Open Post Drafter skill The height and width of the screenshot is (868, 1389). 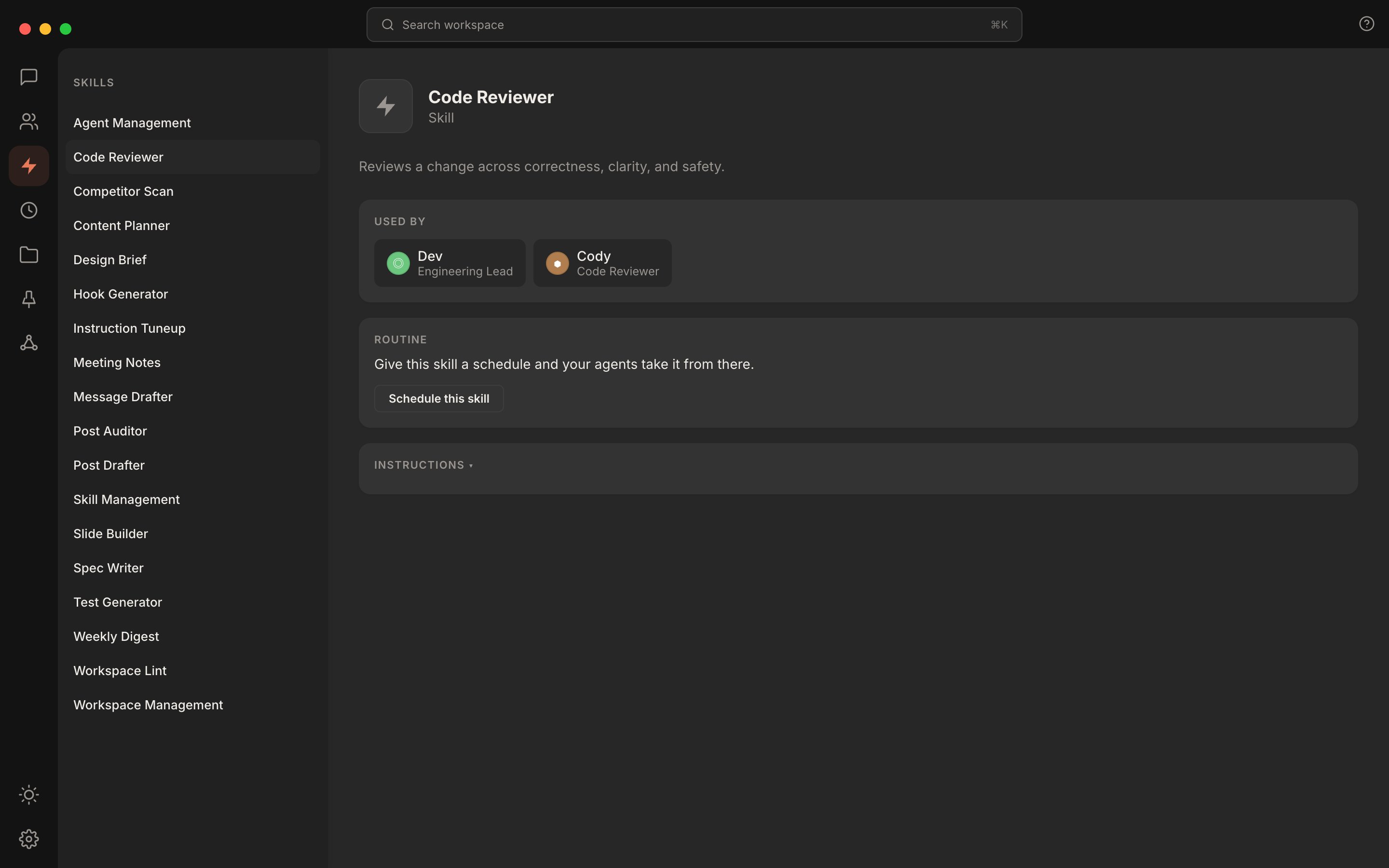tap(193, 465)
